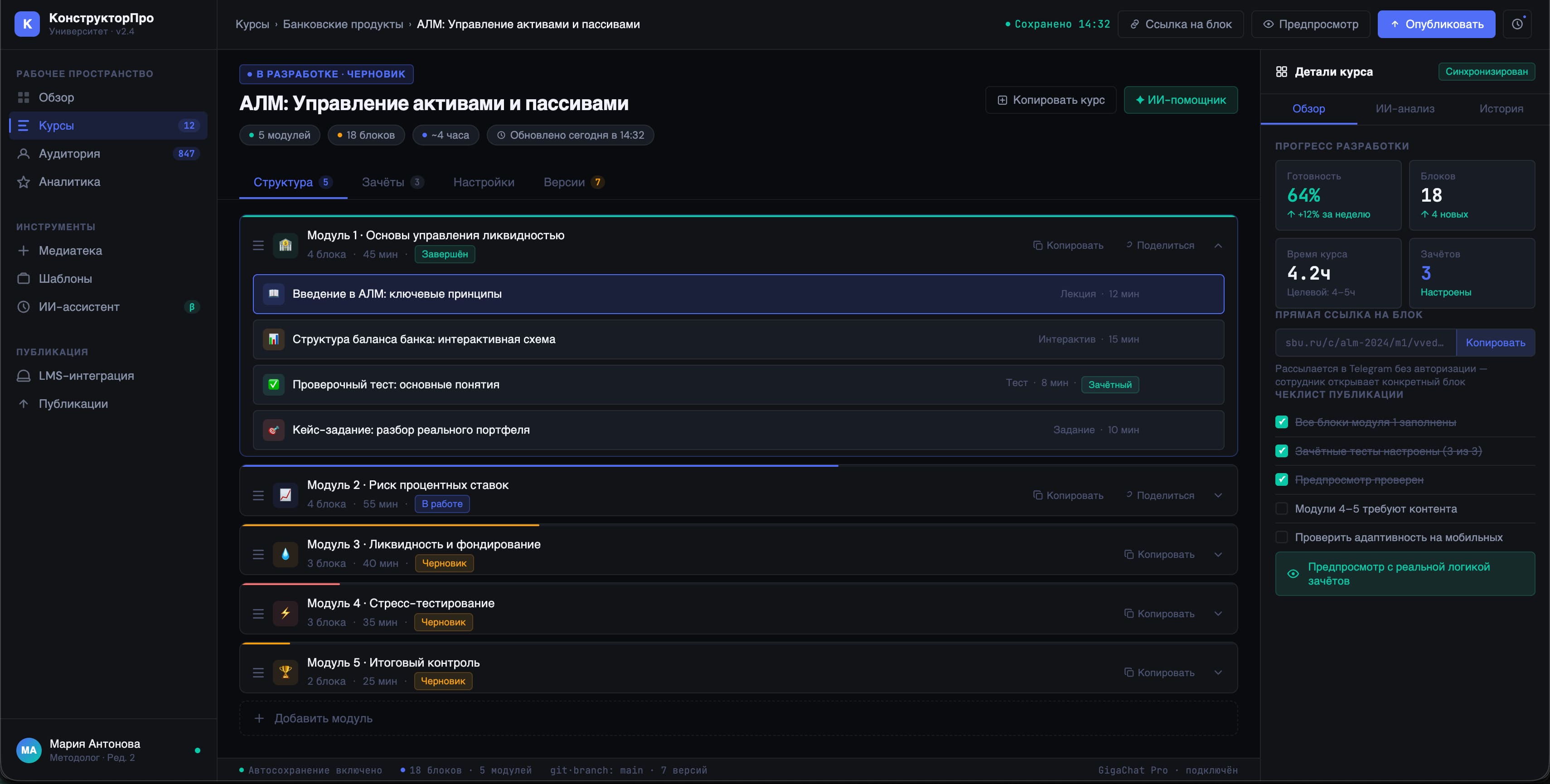Click Добавить модуль at the bottom
Image resolution: width=1550 pixels, height=784 pixels.
(324, 718)
